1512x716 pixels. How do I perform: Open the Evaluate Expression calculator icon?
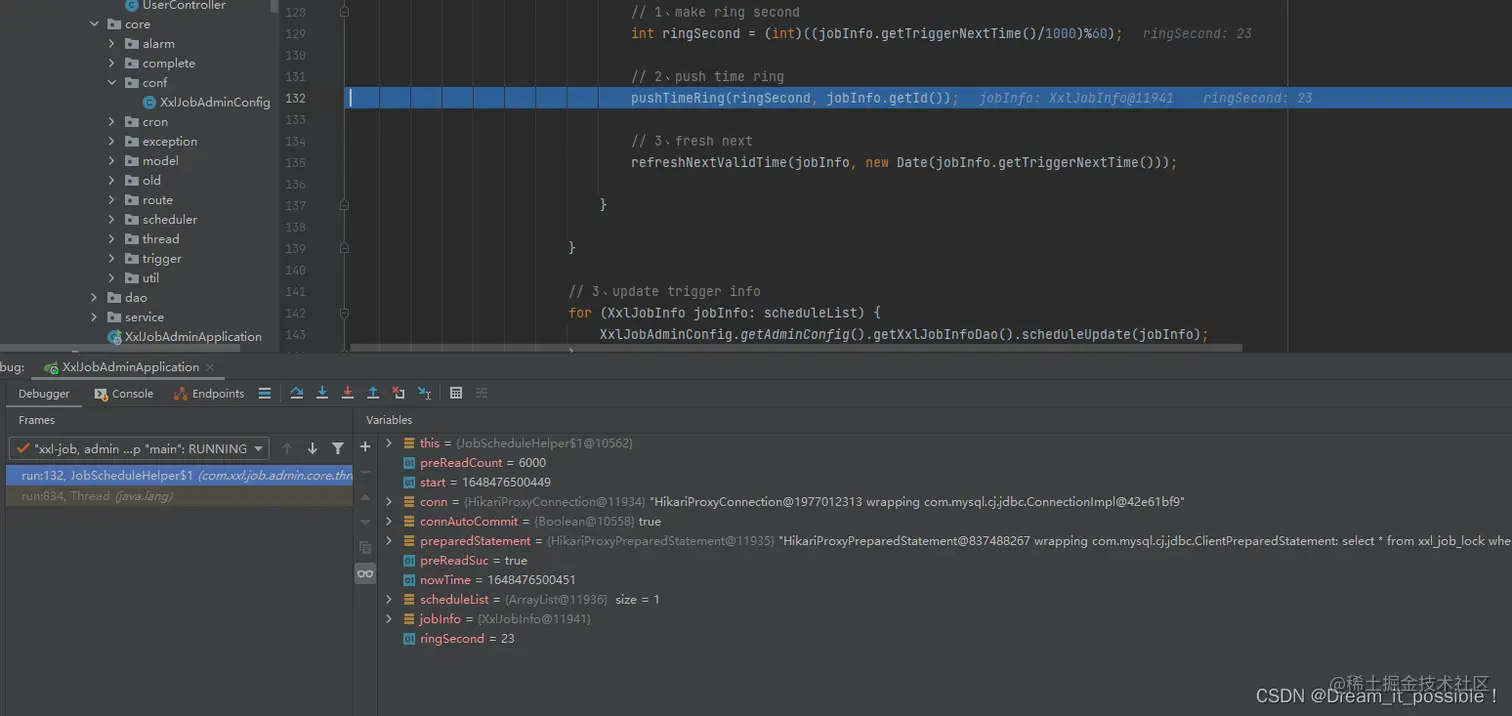456,393
